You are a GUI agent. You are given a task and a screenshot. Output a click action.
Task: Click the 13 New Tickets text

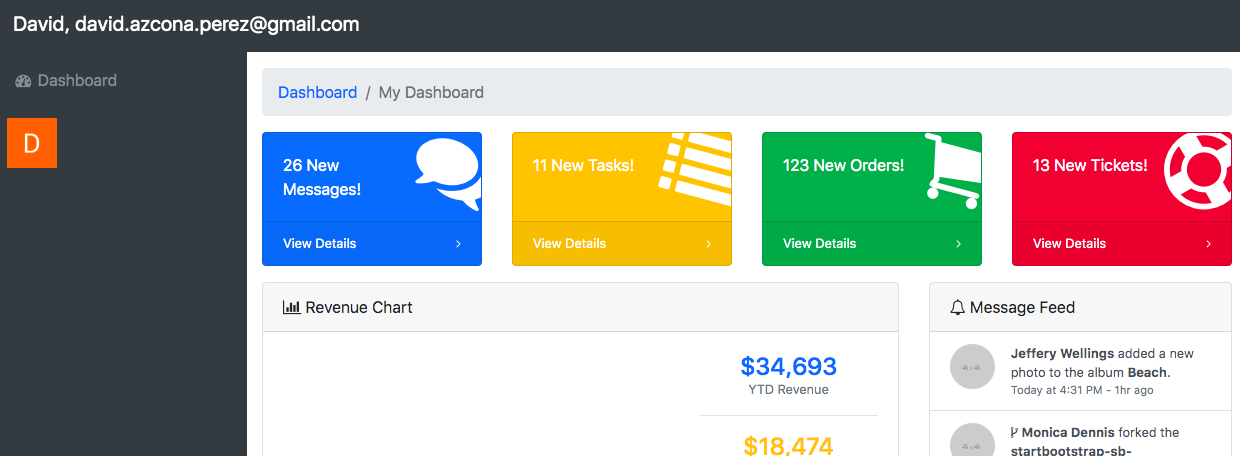(1090, 165)
